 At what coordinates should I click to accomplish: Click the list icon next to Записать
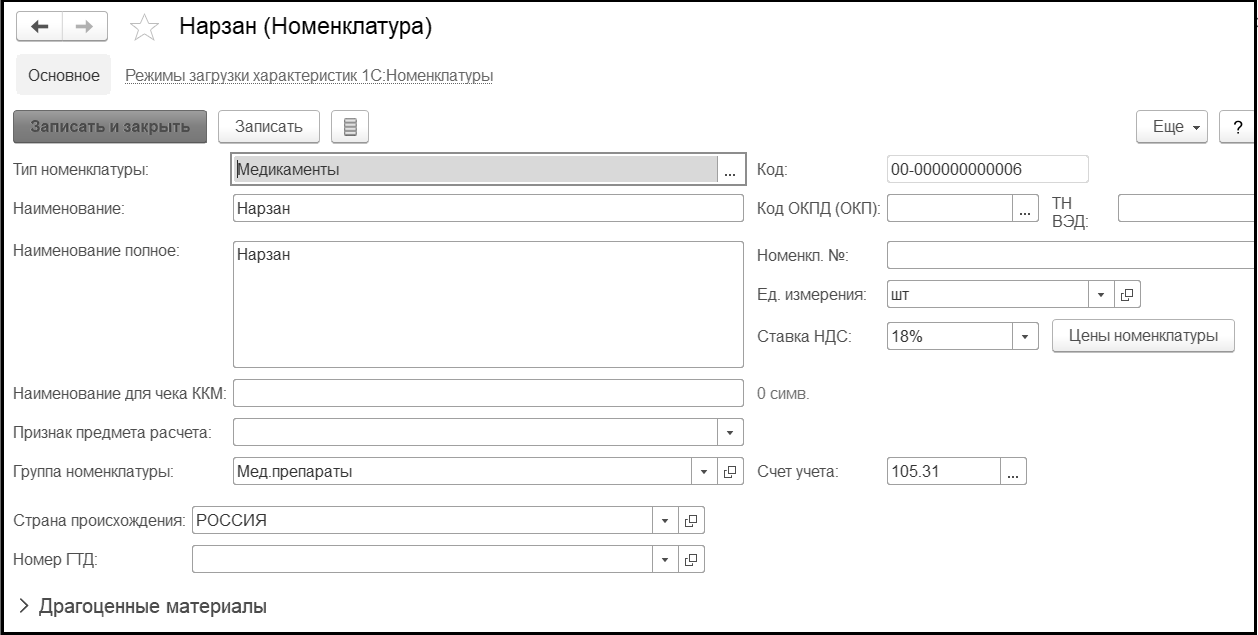click(350, 127)
